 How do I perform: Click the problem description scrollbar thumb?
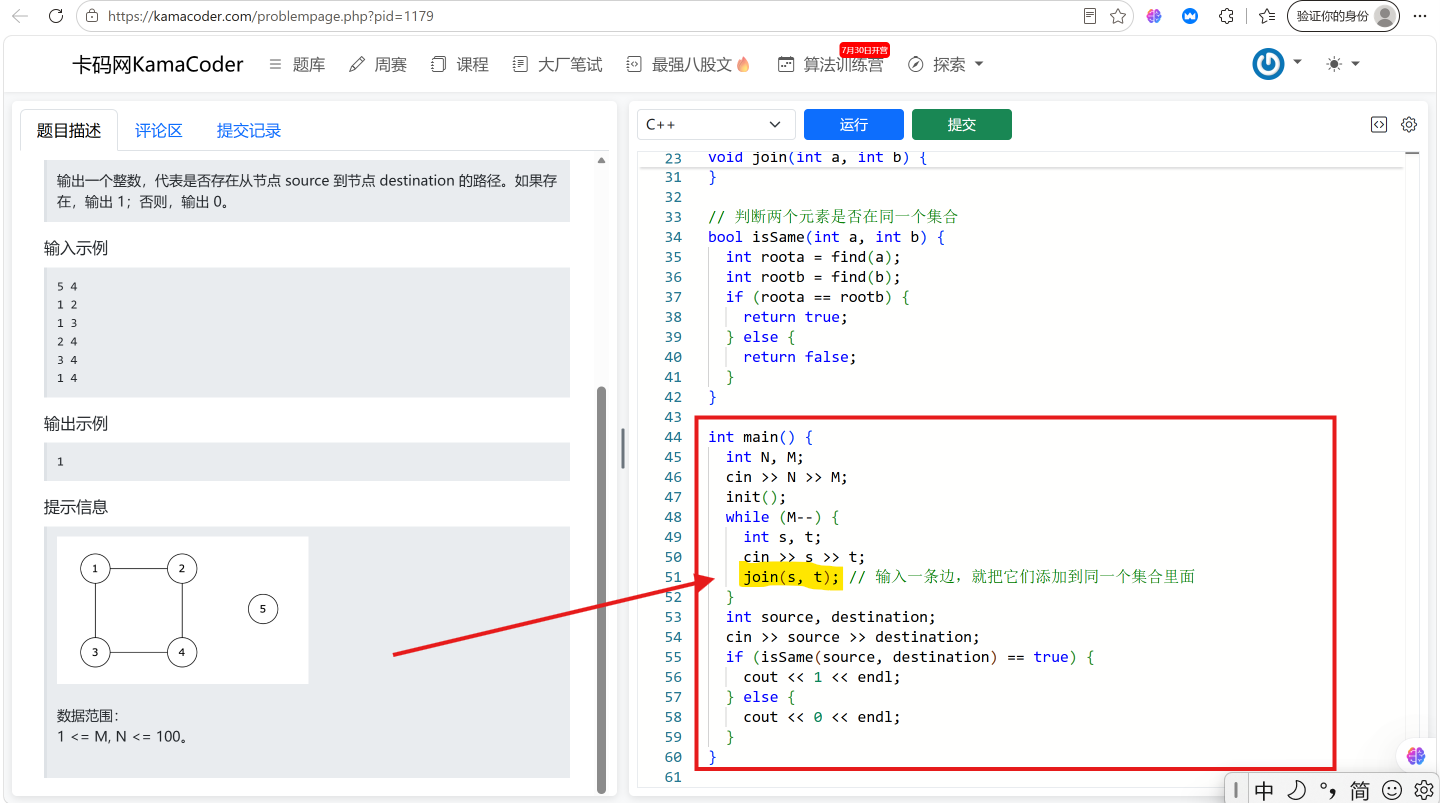click(x=602, y=590)
